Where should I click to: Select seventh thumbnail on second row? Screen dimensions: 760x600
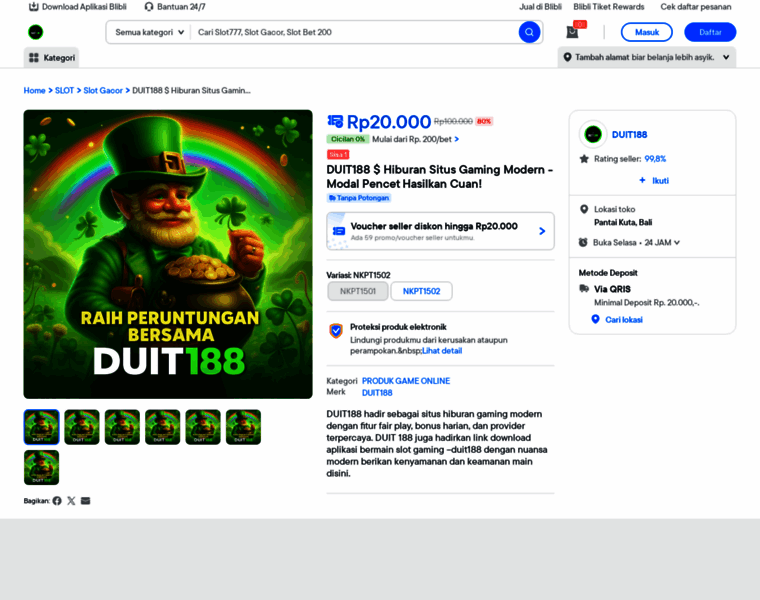click(x=42, y=467)
